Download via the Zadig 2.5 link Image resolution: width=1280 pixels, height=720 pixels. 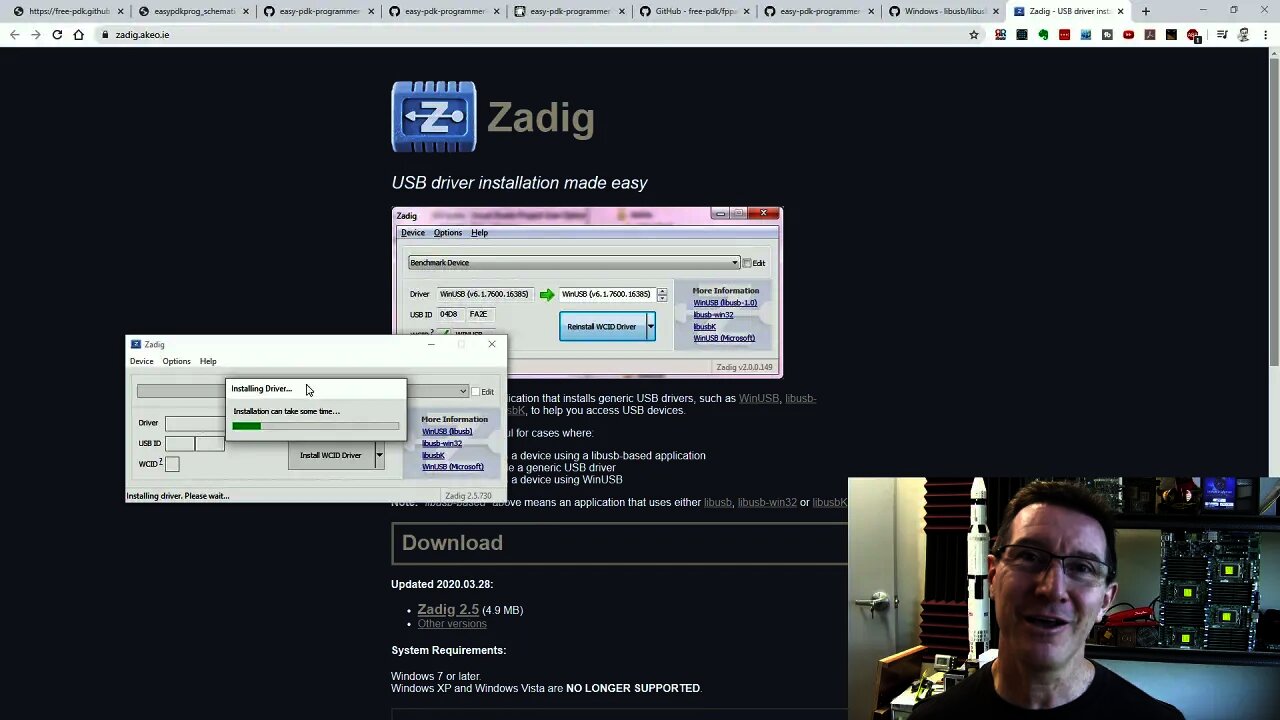point(448,609)
